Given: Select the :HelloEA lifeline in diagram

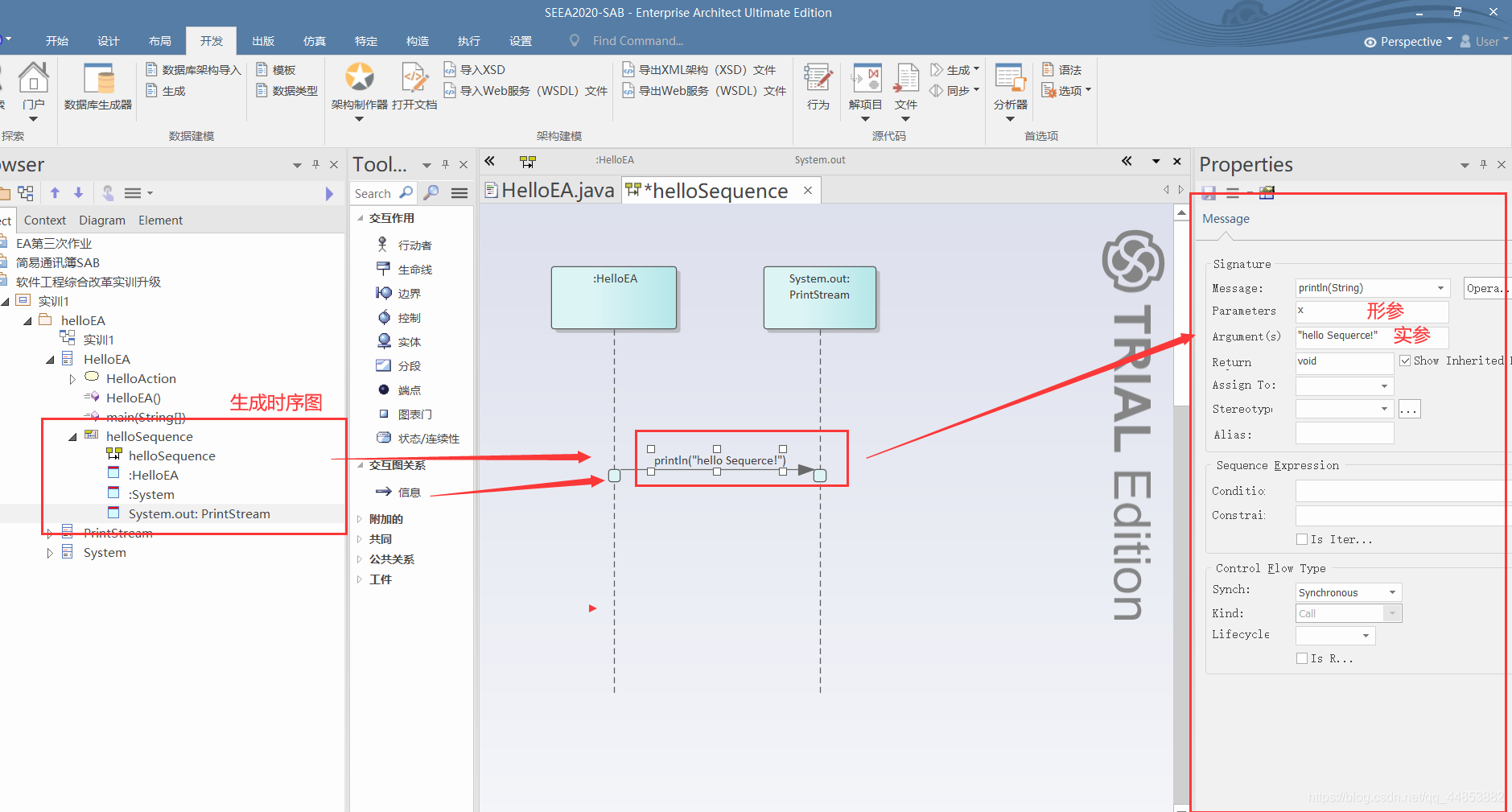Looking at the screenshot, I should tap(614, 297).
